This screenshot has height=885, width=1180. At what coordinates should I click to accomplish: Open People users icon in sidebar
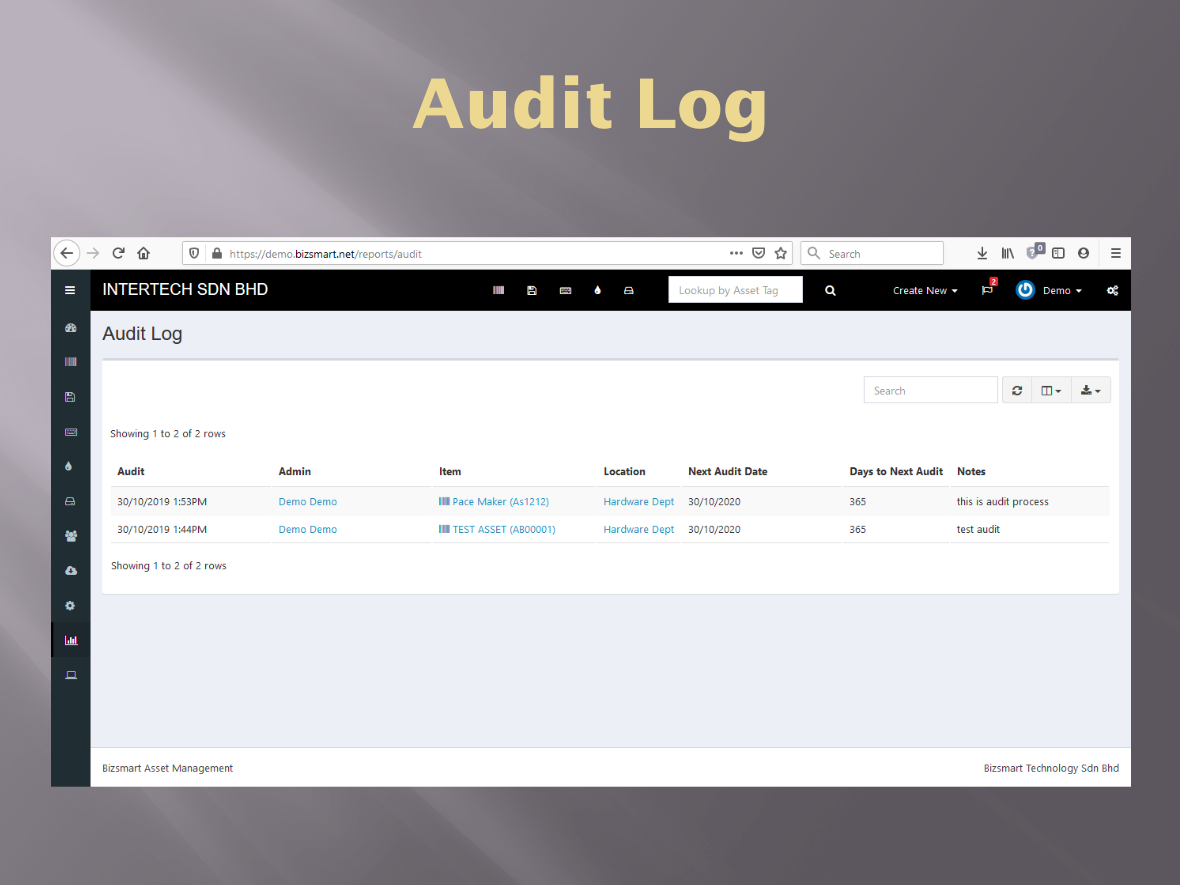pos(70,536)
